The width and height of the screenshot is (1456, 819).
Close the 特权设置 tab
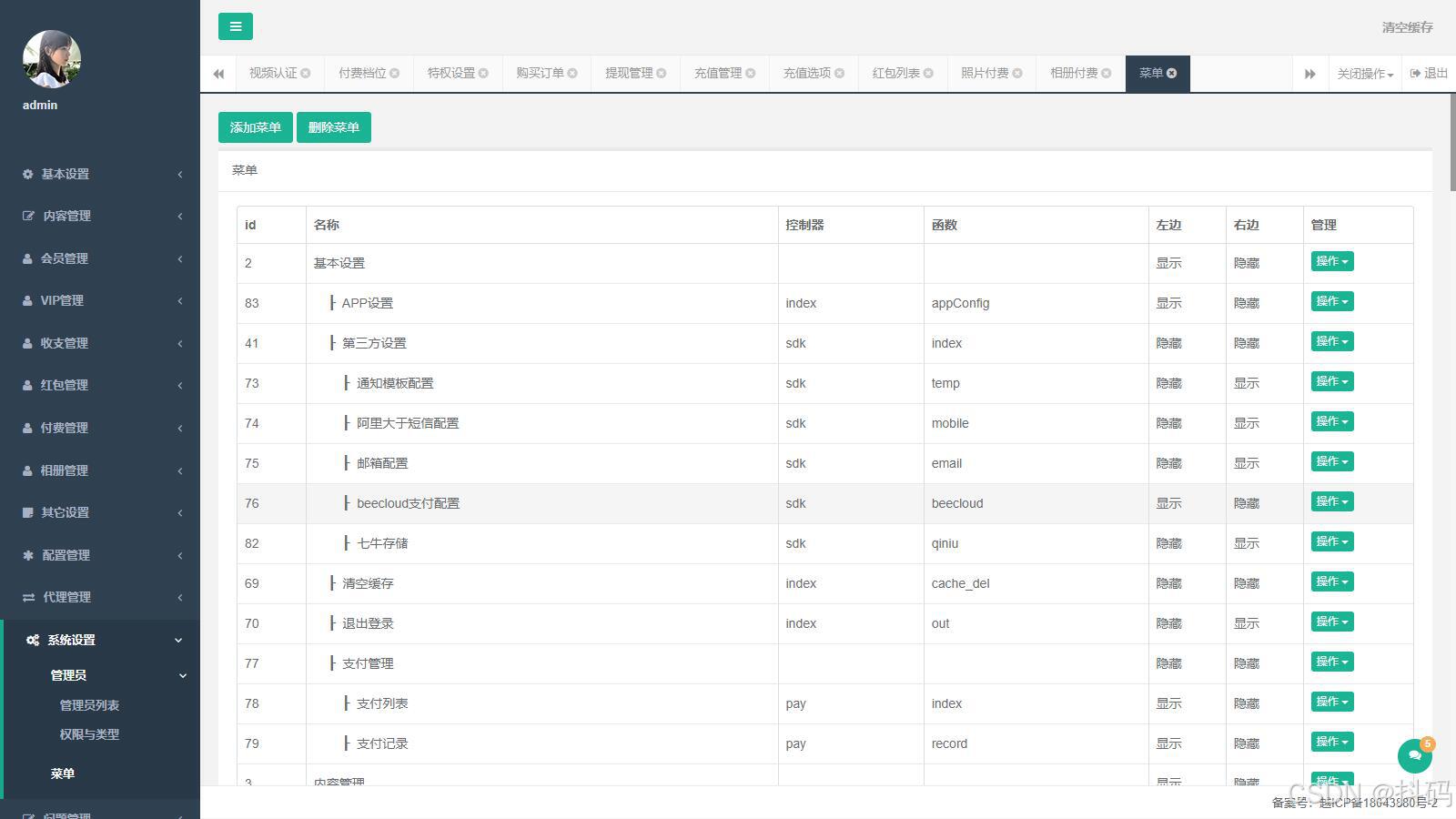(x=483, y=74)
